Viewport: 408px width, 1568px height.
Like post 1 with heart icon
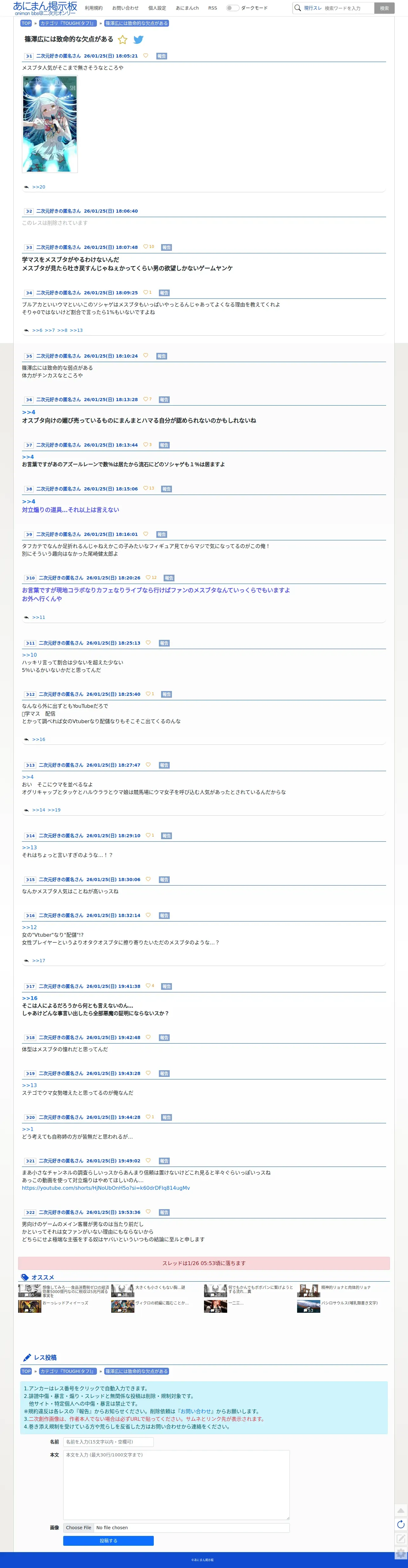click(x=145, y=55)
